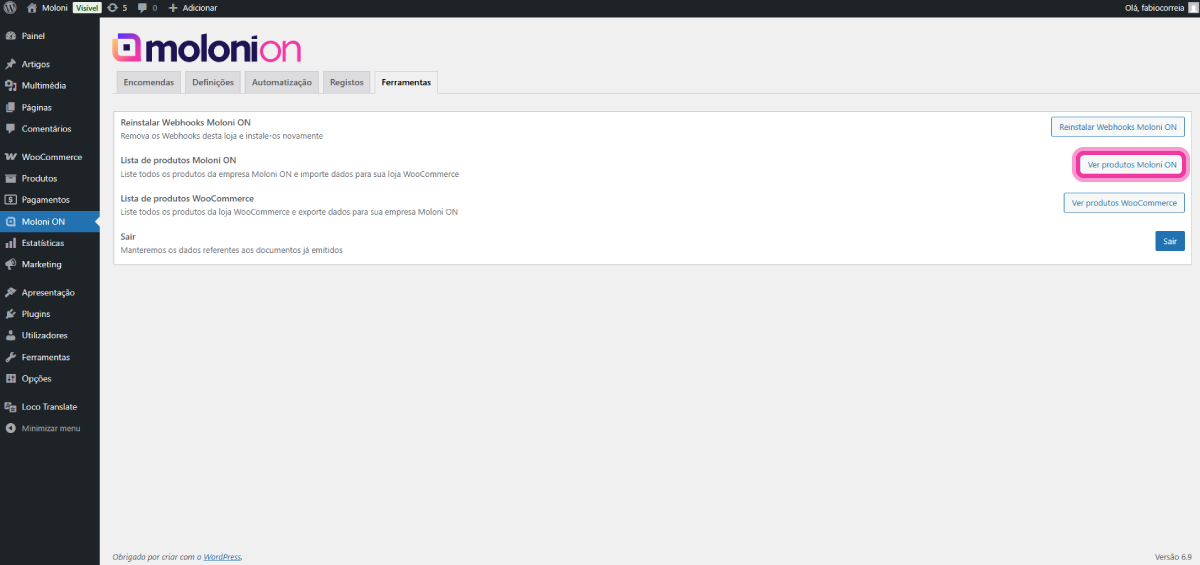
Task: Open the Automatização tab
Action: [x=282, y=83]
